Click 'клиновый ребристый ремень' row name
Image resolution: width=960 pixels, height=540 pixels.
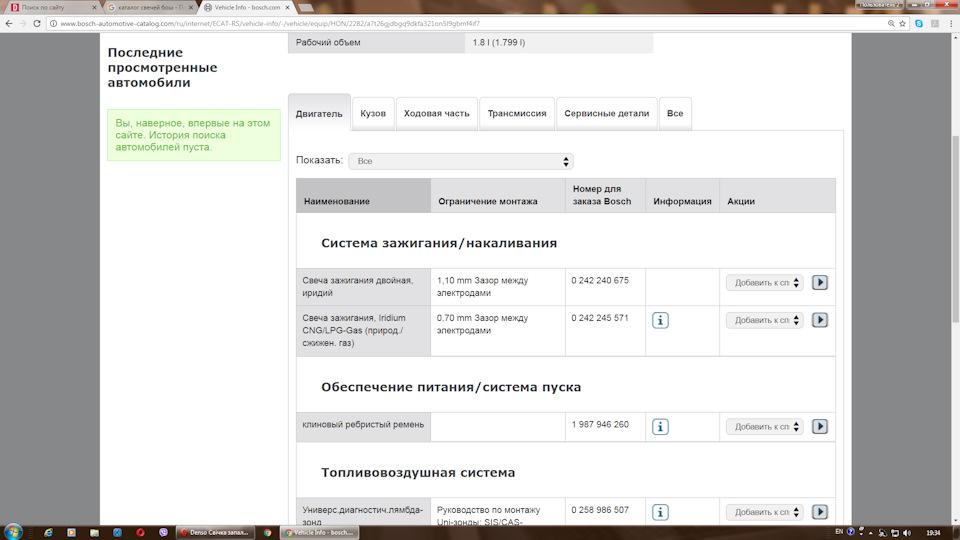point(363,424)
